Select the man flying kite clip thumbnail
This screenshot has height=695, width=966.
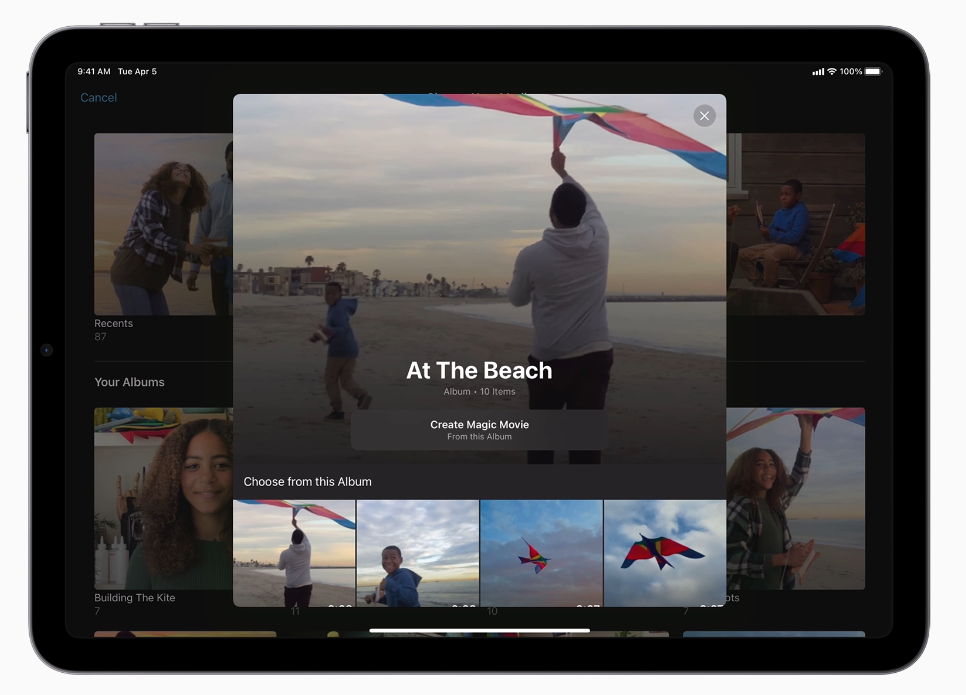pos(294,553)
